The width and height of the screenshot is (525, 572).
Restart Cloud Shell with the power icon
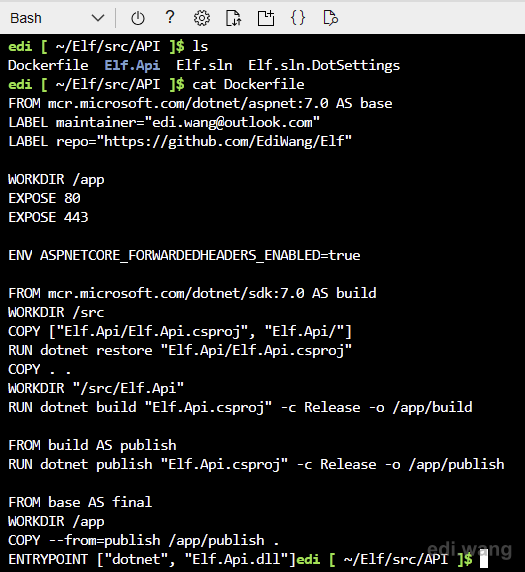pos(138,18)
